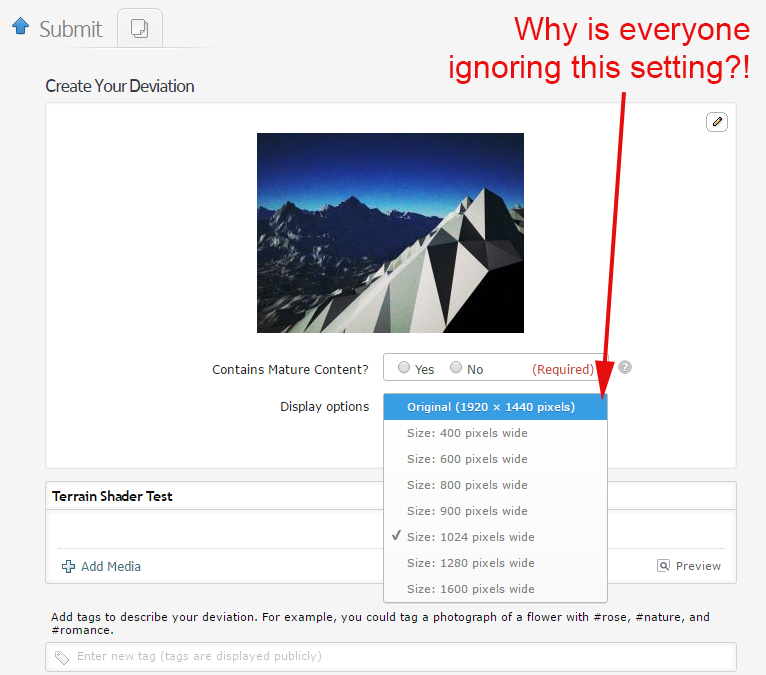Click the Add Media plus icon
Image resolution: width=766 pixels, height=675 pixels.
click(x=68, y=567)
